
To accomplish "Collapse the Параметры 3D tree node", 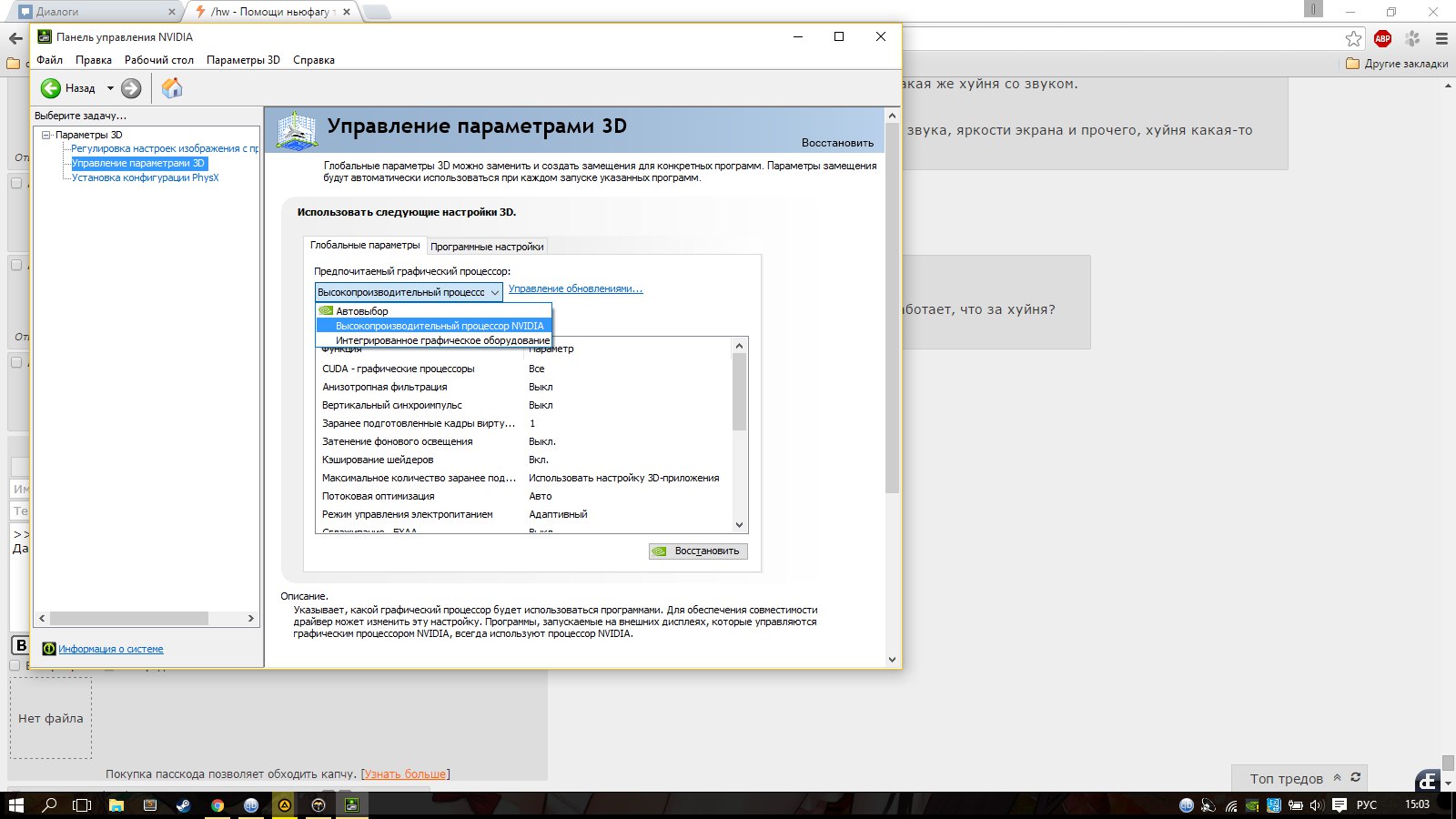I will click(45, 135).
